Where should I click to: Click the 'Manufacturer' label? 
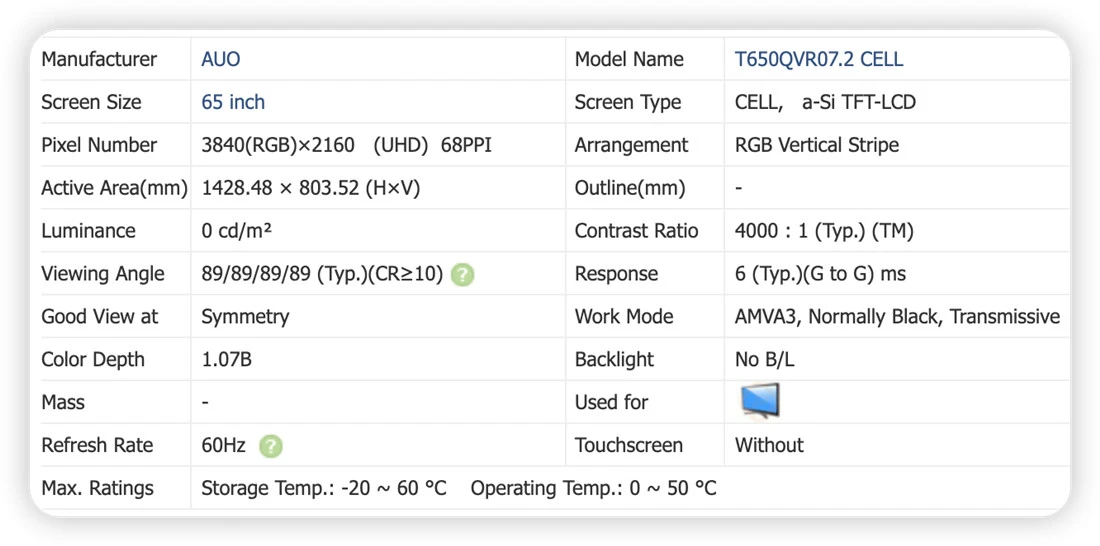99,59
